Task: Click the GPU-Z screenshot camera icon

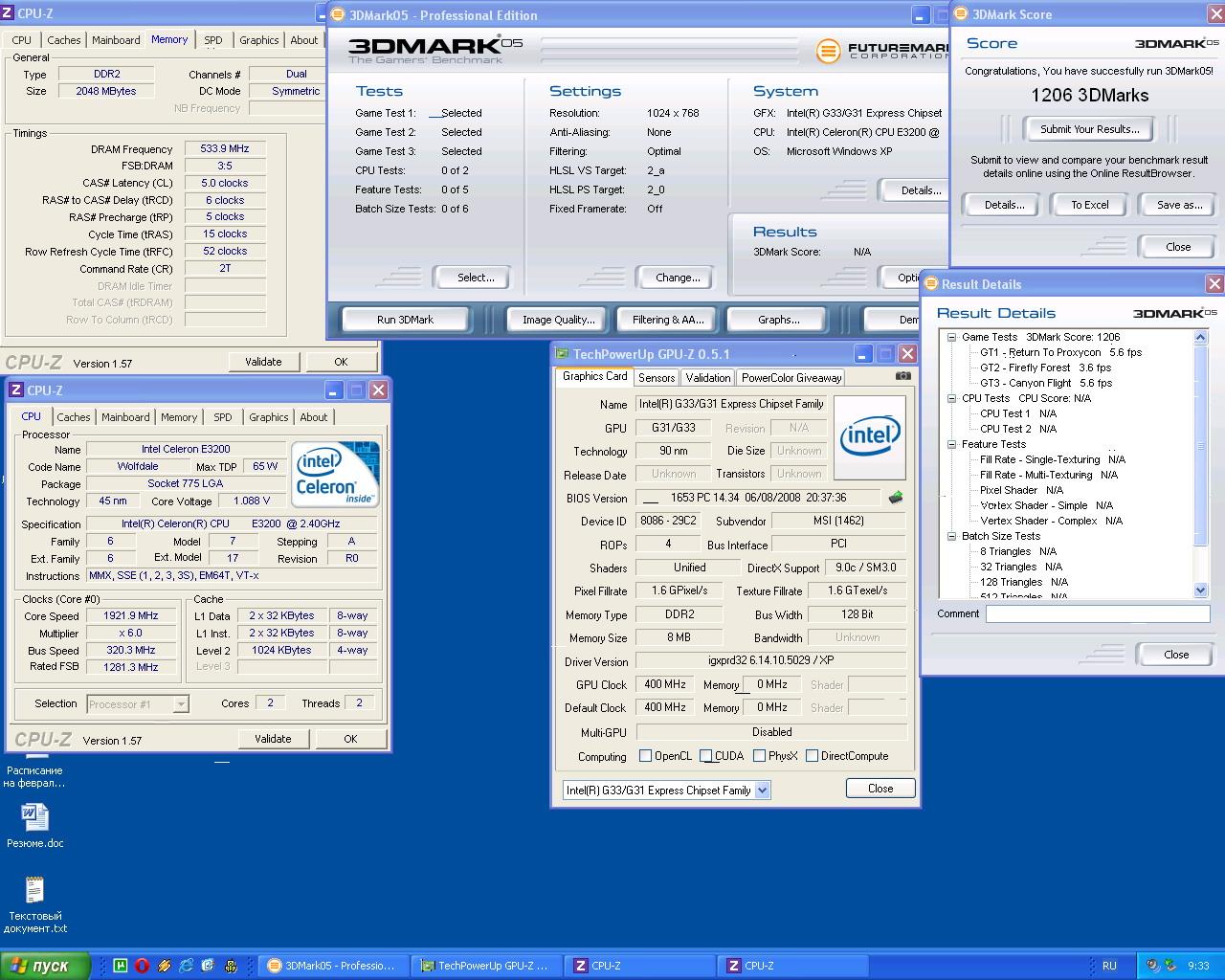Action: 902,376
